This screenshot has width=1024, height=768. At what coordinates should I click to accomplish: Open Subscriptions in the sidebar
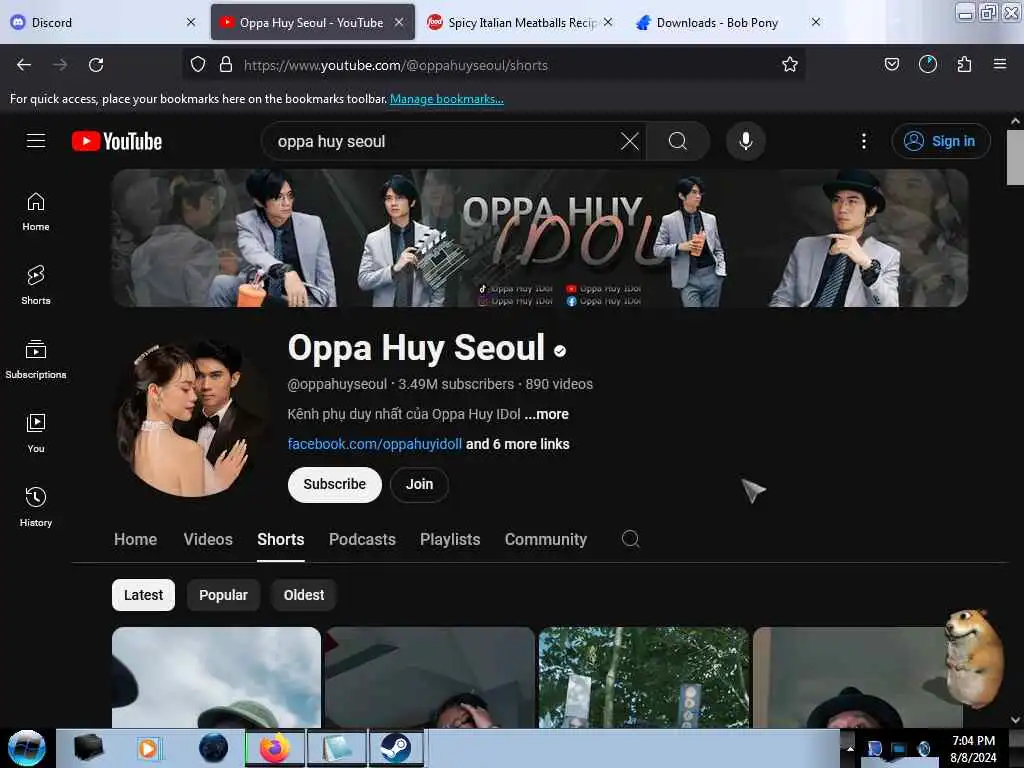[36, 359]
